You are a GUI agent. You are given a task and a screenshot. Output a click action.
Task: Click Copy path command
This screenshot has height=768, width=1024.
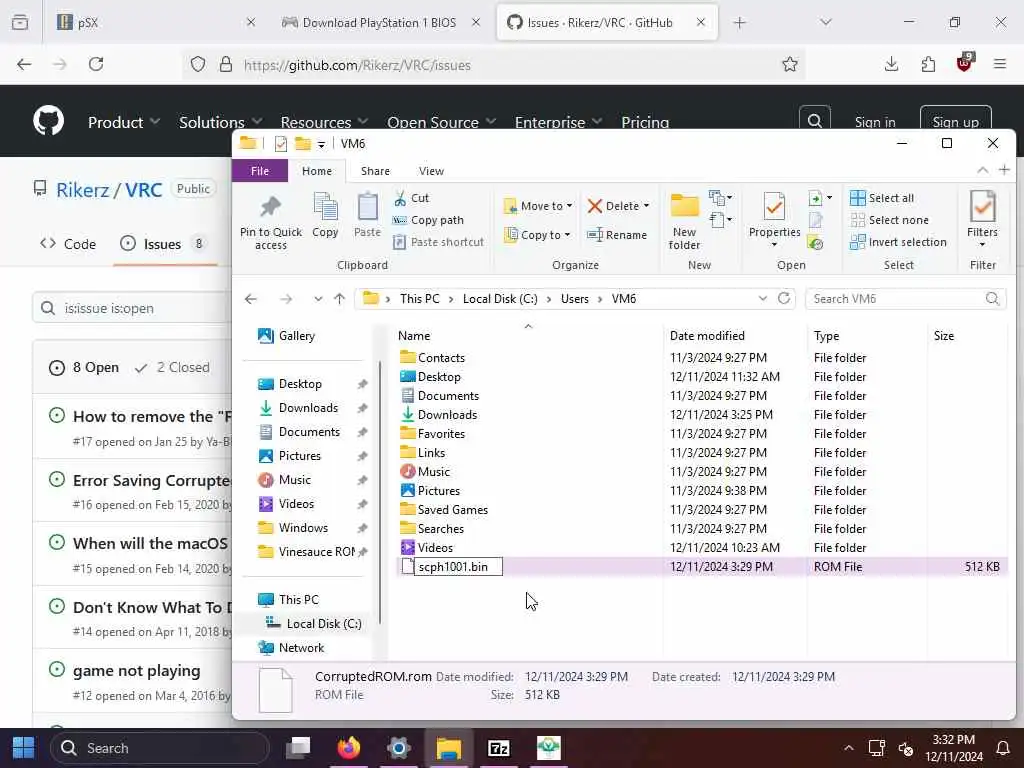coord(428,220)
